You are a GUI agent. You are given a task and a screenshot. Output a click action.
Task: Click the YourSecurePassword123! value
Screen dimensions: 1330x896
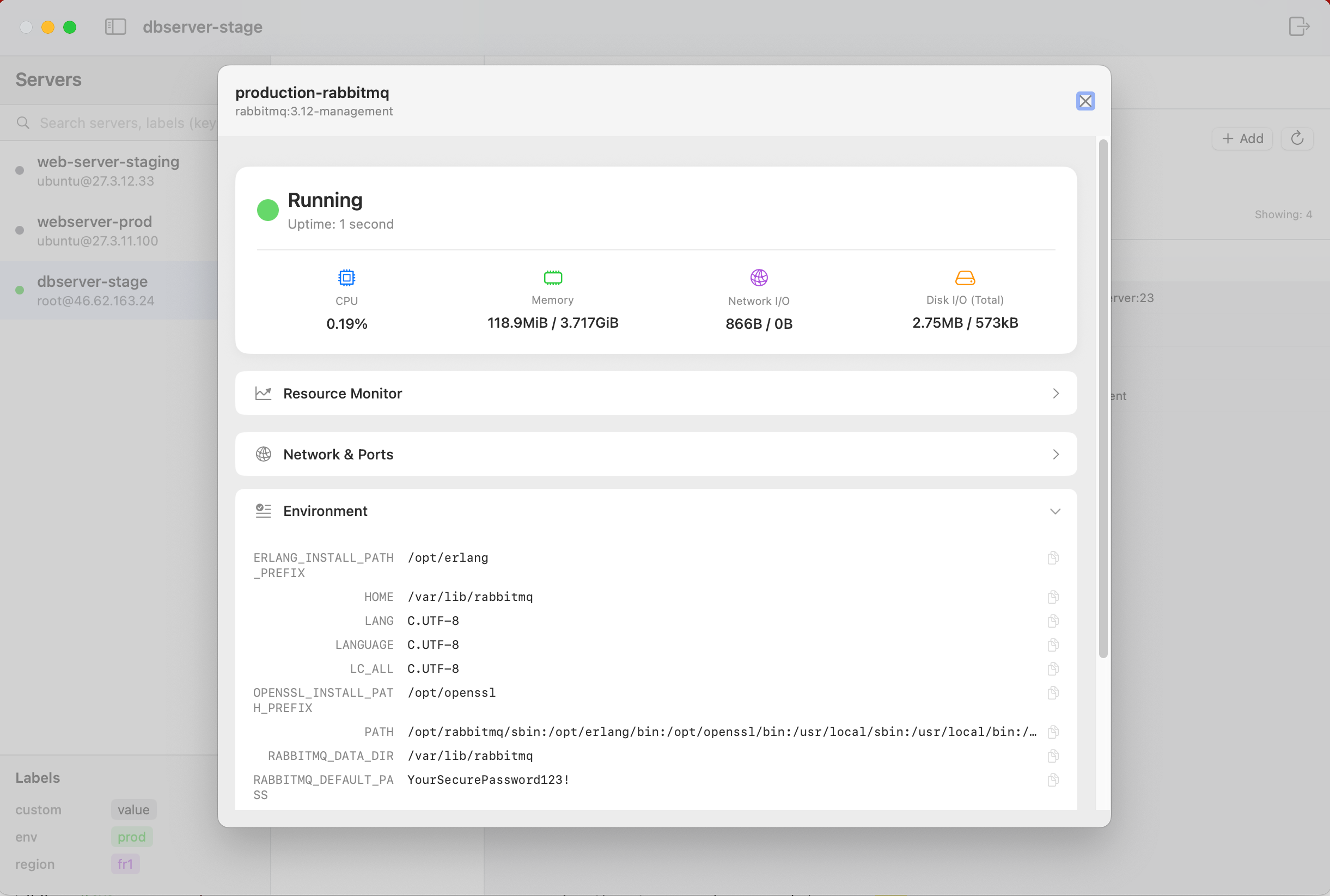click(x=488, y=780)
